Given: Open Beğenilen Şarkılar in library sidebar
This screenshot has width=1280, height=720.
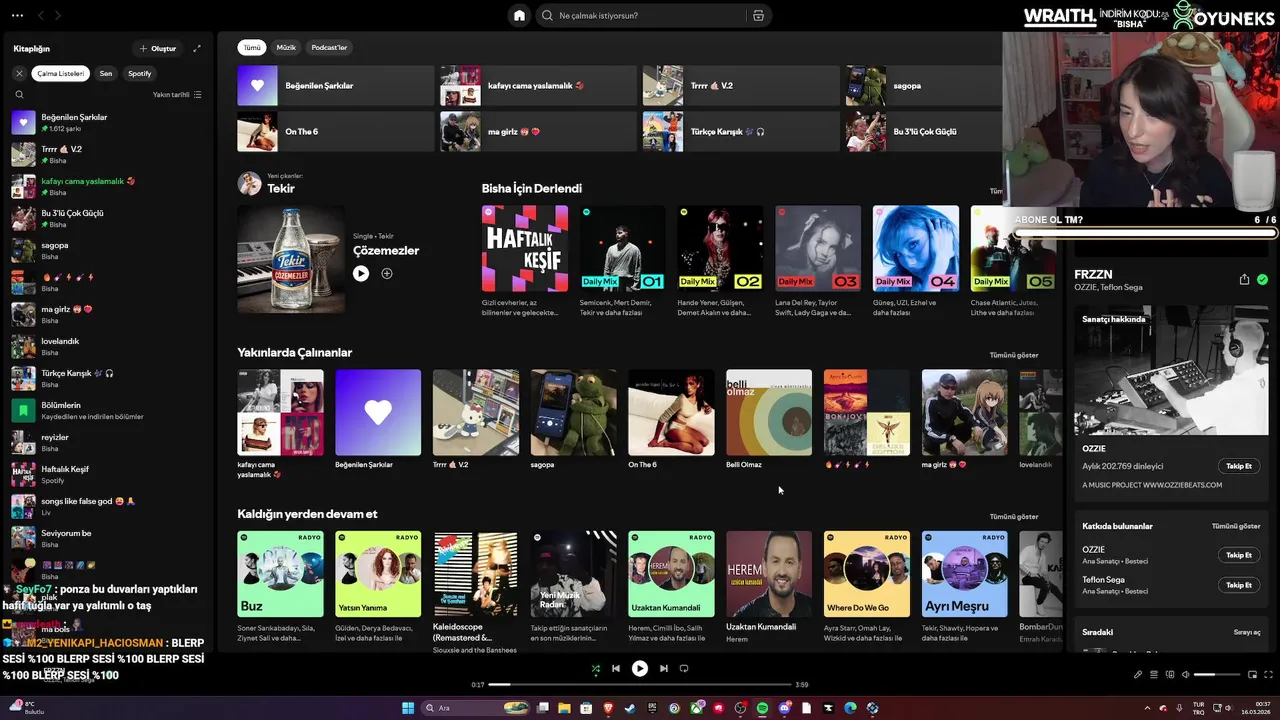Looking at the screenshot, I should (107, 123).
